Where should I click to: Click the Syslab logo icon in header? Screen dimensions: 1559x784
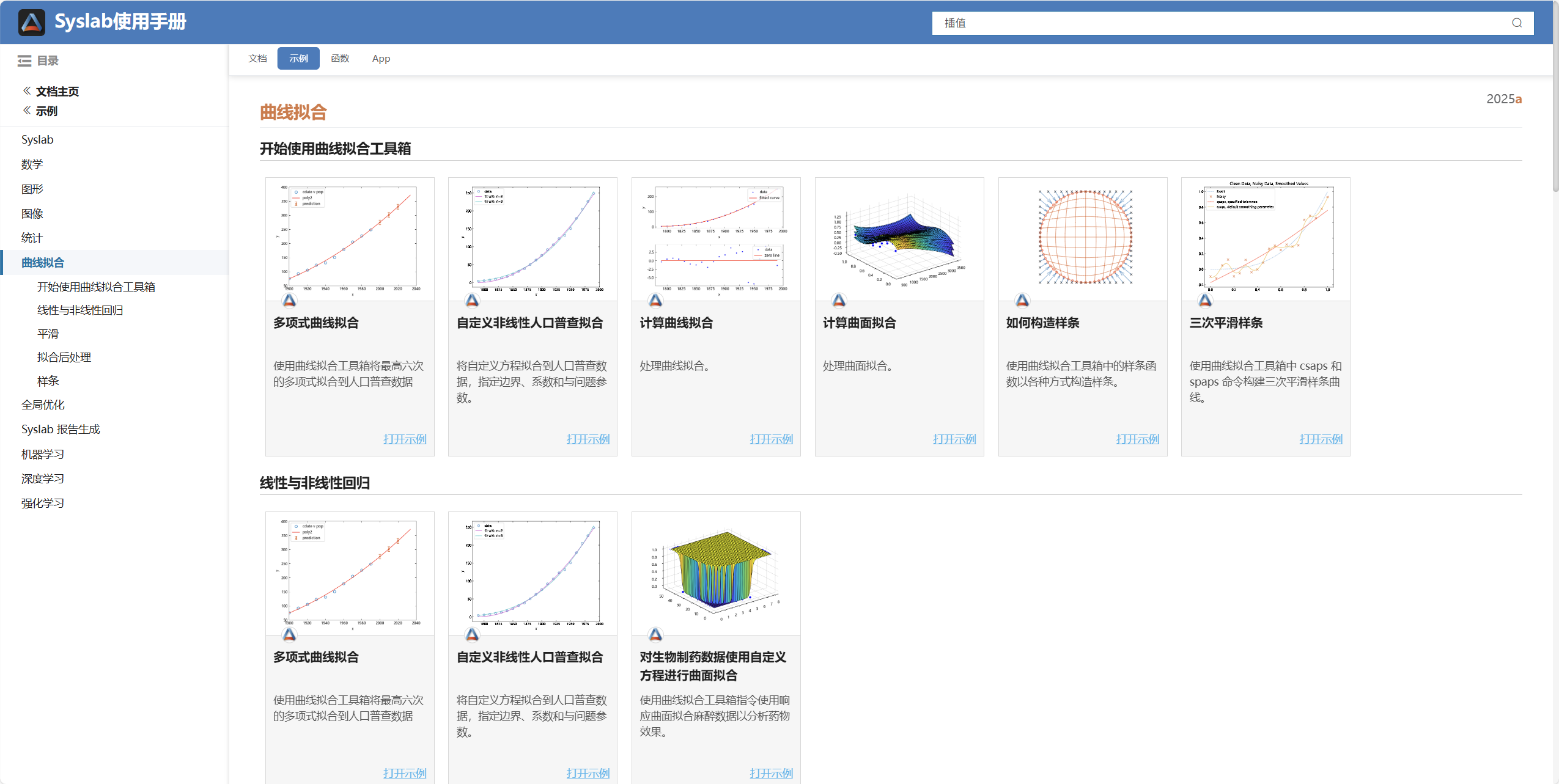pos(32,22)
